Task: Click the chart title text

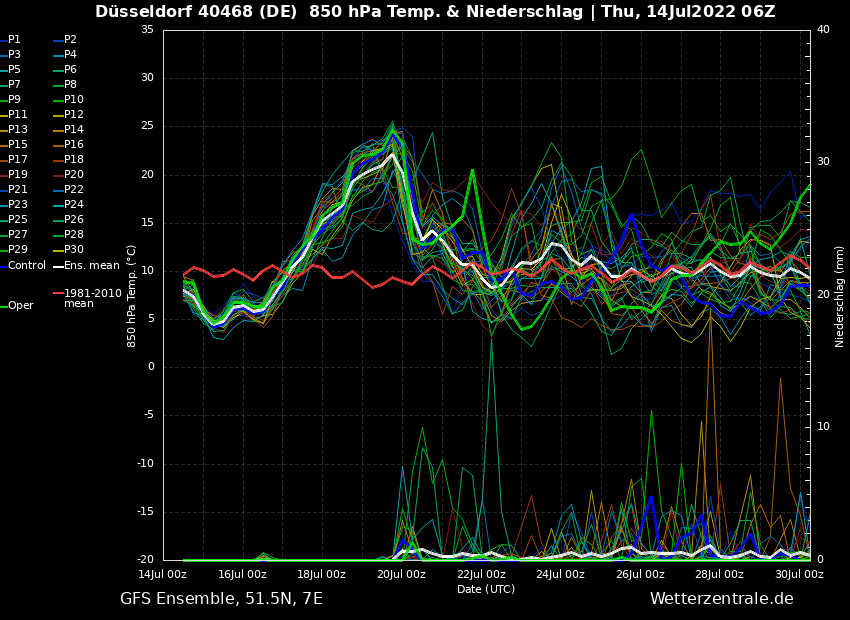Action: click(435, 12)
